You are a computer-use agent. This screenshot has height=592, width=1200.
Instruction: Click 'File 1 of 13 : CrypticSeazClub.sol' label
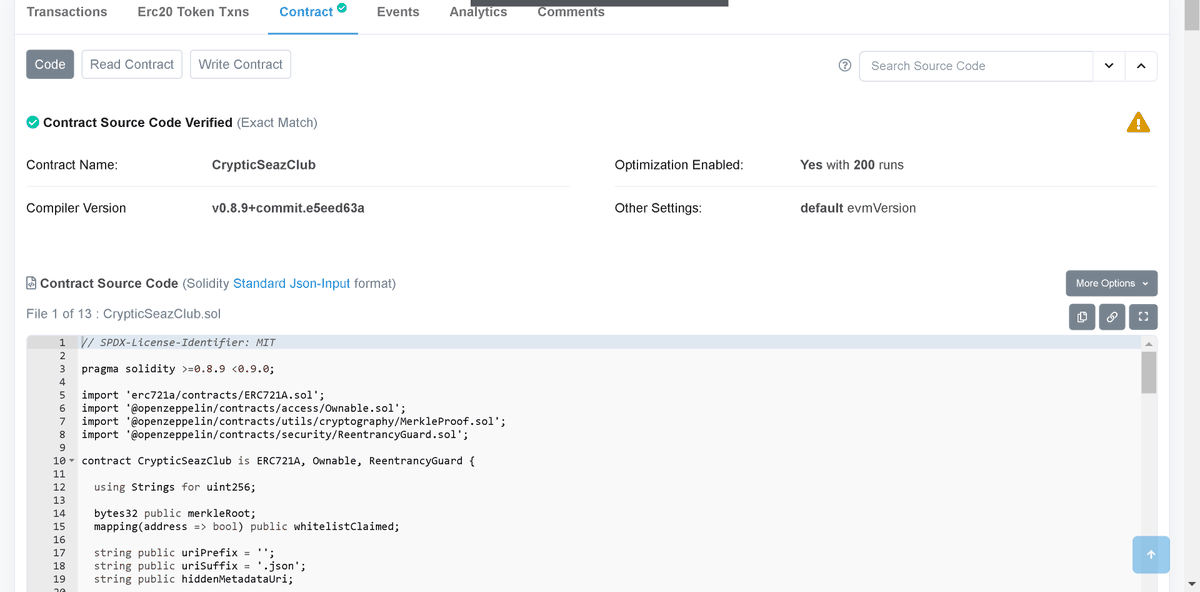[123, 314]
